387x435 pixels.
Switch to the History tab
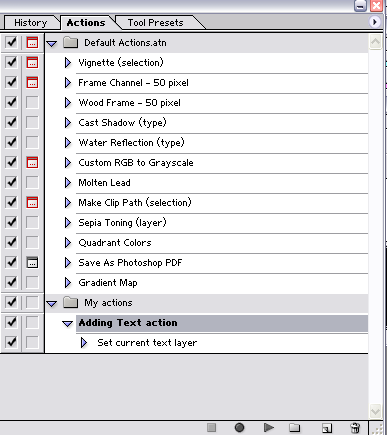click(31, 23)
